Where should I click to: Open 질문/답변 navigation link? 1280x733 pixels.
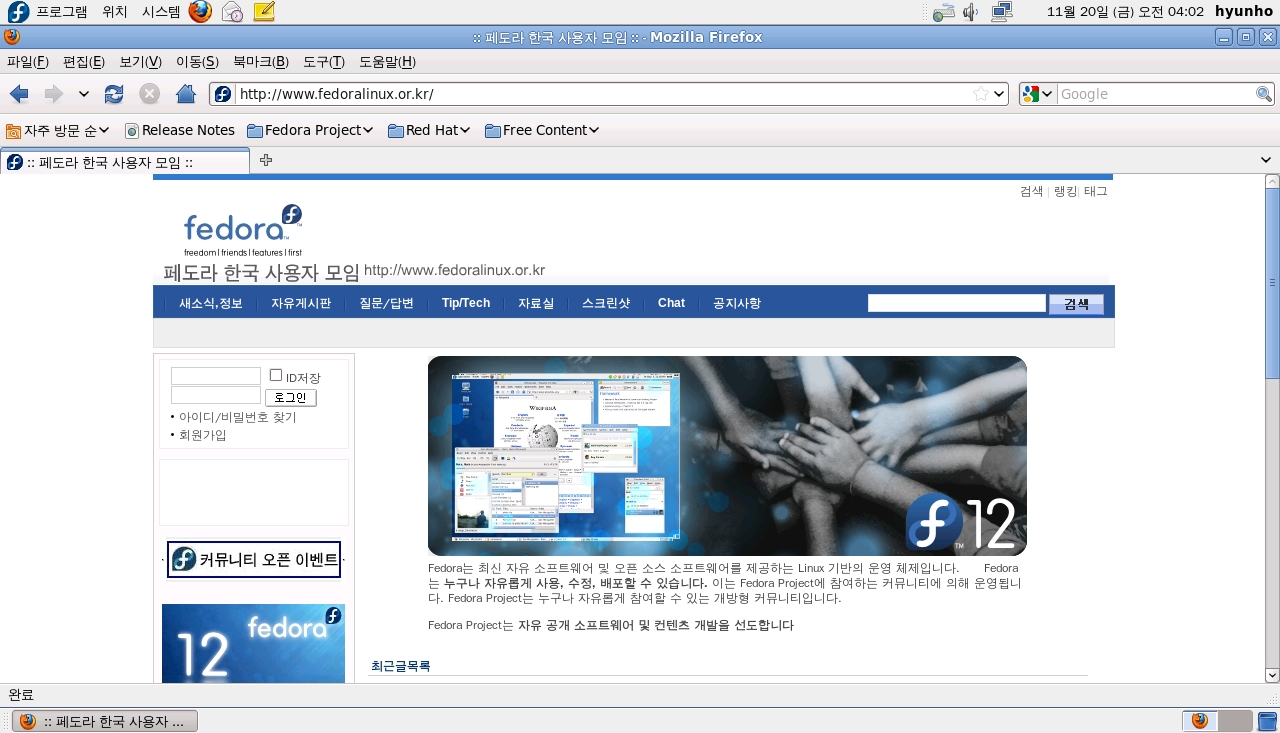point(386,303)
